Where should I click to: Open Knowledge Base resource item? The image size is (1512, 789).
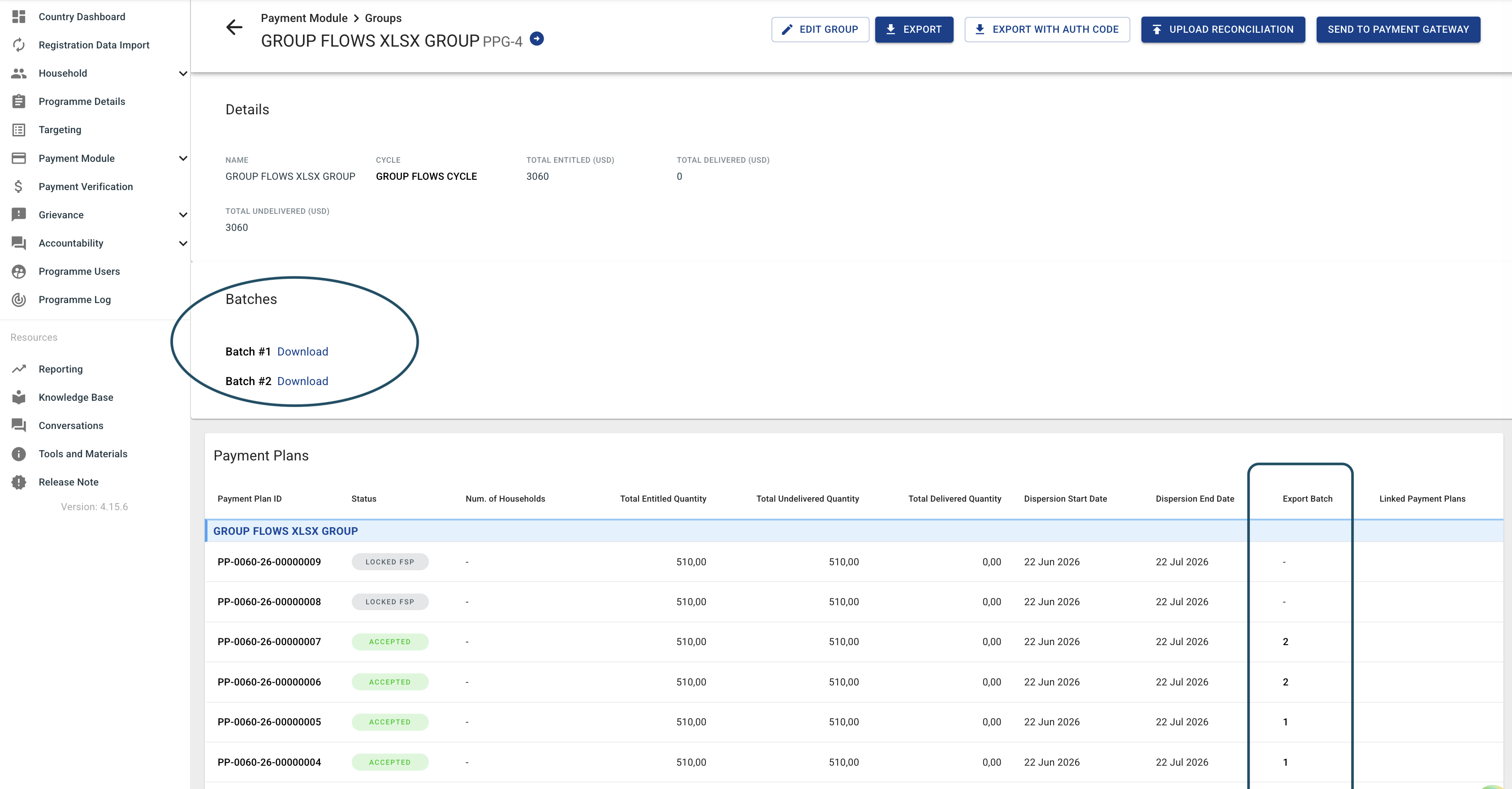(76, 397)
